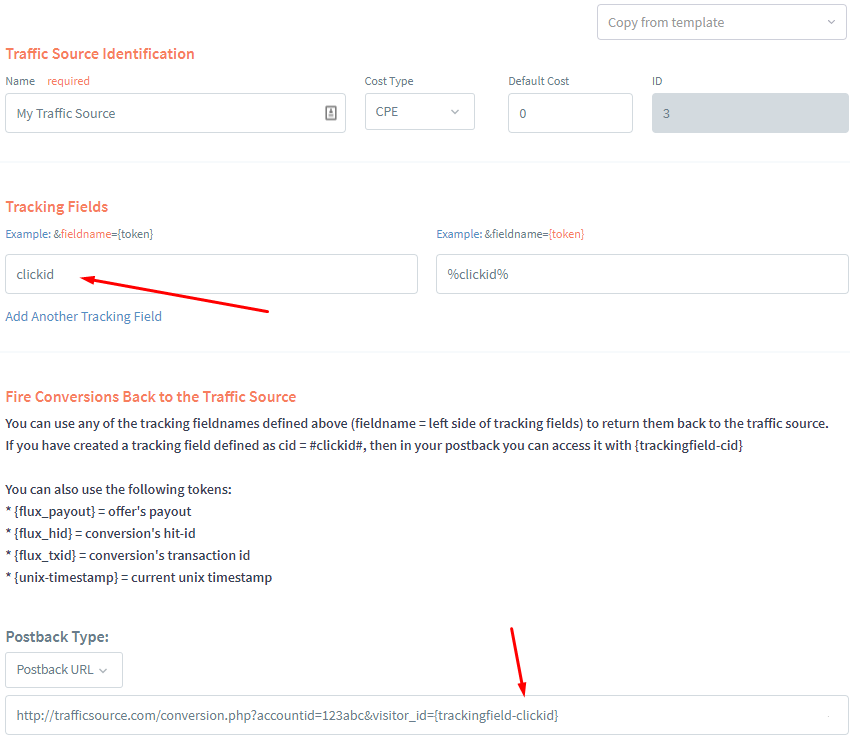Click the Traffic Source Identification heading
The width and height of the screenshot is (850, 740).
(100, 54)
